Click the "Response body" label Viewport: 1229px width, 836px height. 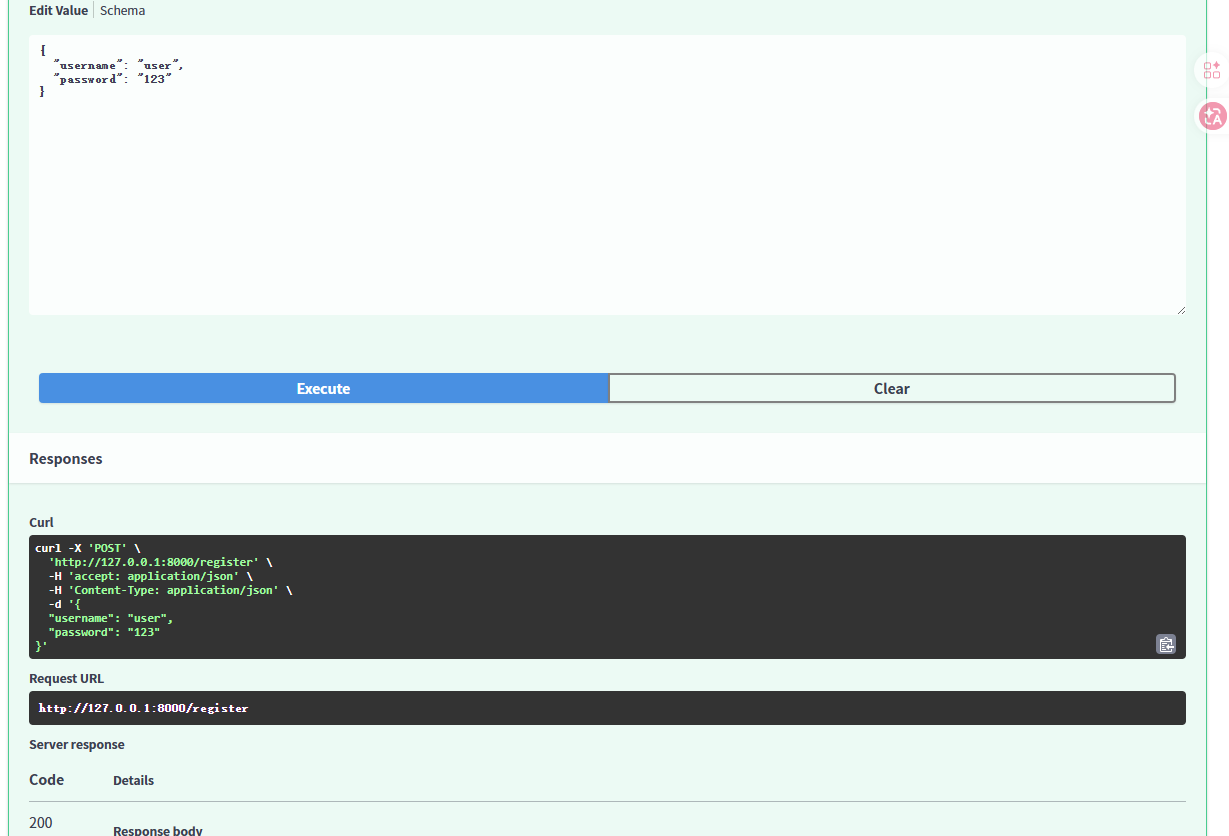click(x=158, y=830)
